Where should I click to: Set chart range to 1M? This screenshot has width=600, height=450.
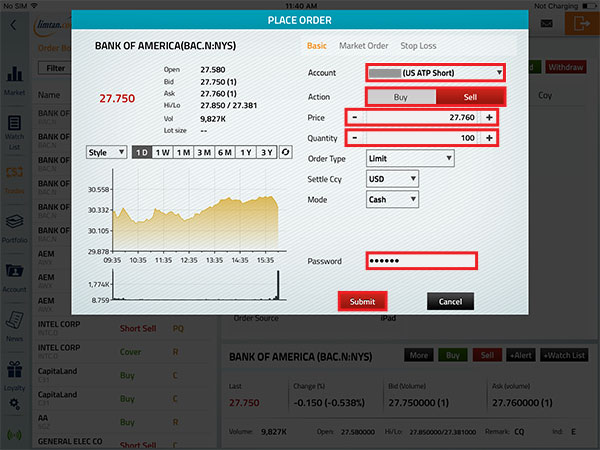point(183,152)
